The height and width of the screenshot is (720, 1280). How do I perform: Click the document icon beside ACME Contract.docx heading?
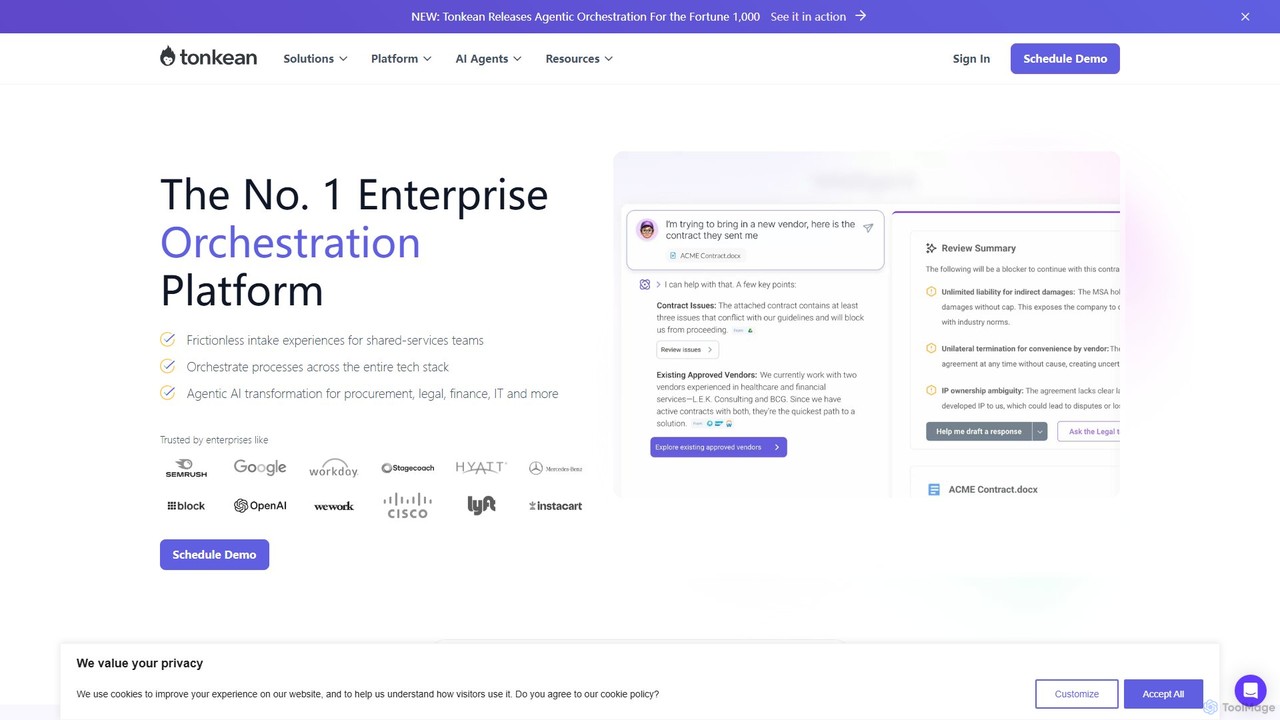(934, 490)
